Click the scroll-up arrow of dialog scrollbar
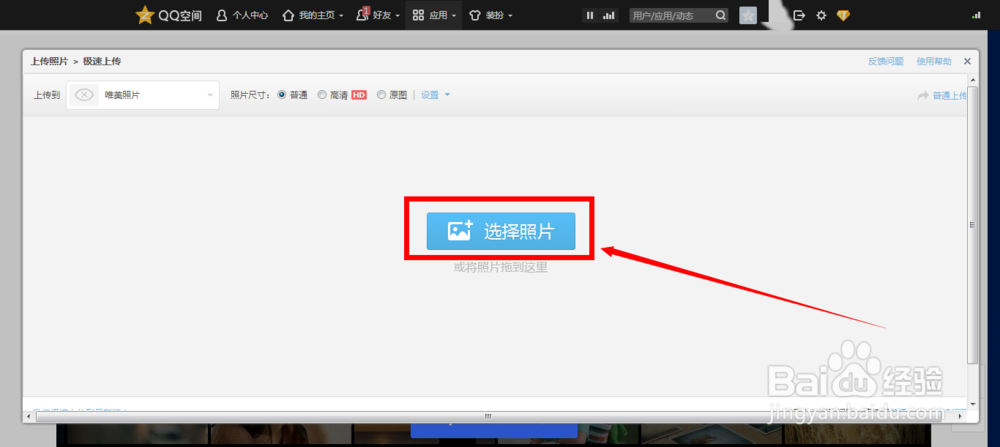The image size is (1000, 447). coord(972,78)
